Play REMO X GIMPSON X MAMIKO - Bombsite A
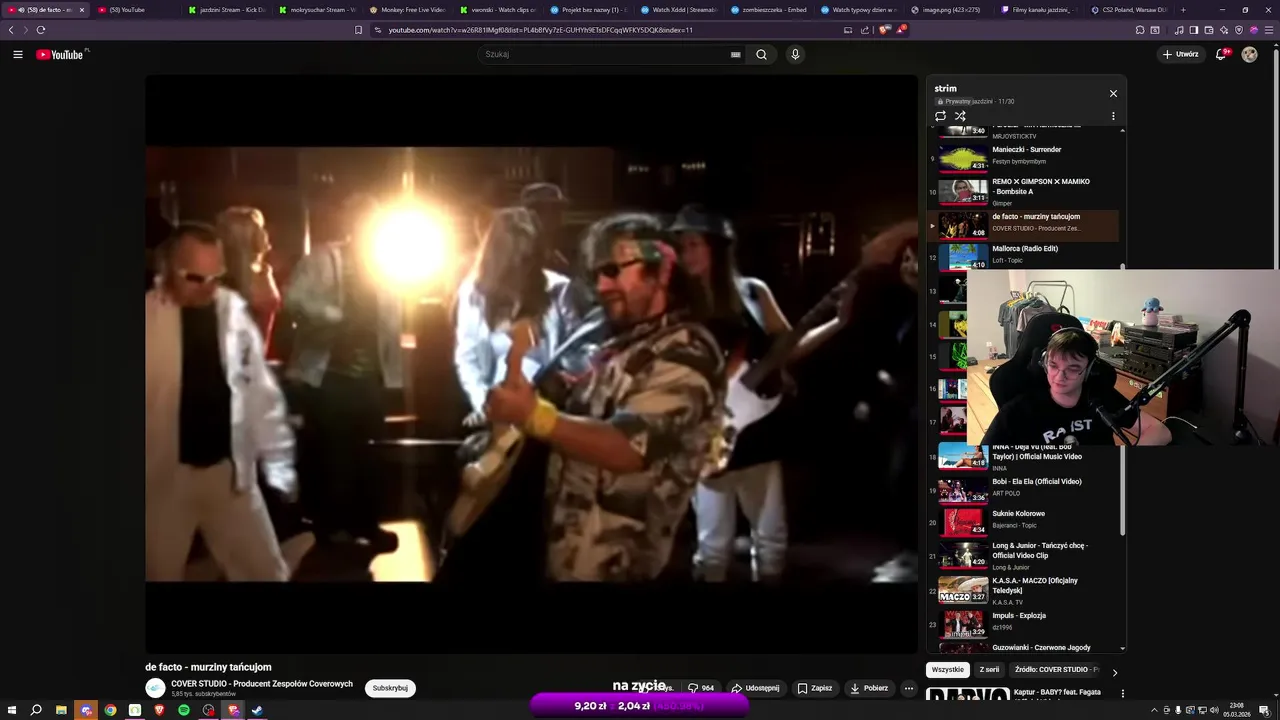Image resolution: width=1280 pixels, height=720 pixels. 1022,191
